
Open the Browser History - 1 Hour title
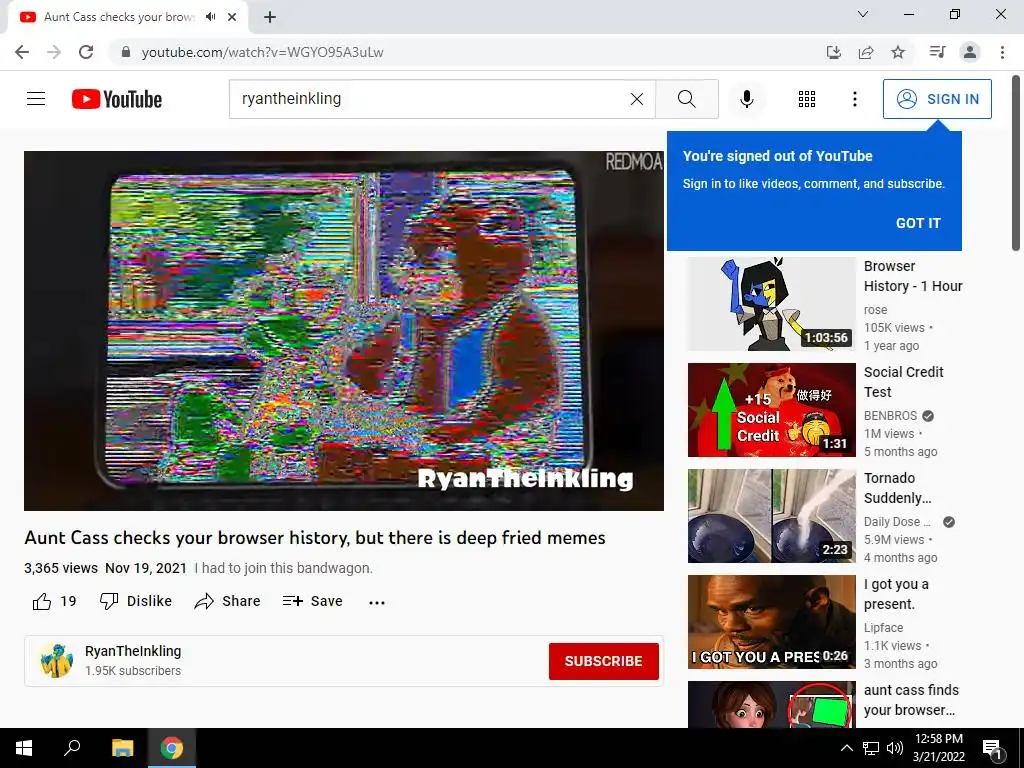pos(913,276)
